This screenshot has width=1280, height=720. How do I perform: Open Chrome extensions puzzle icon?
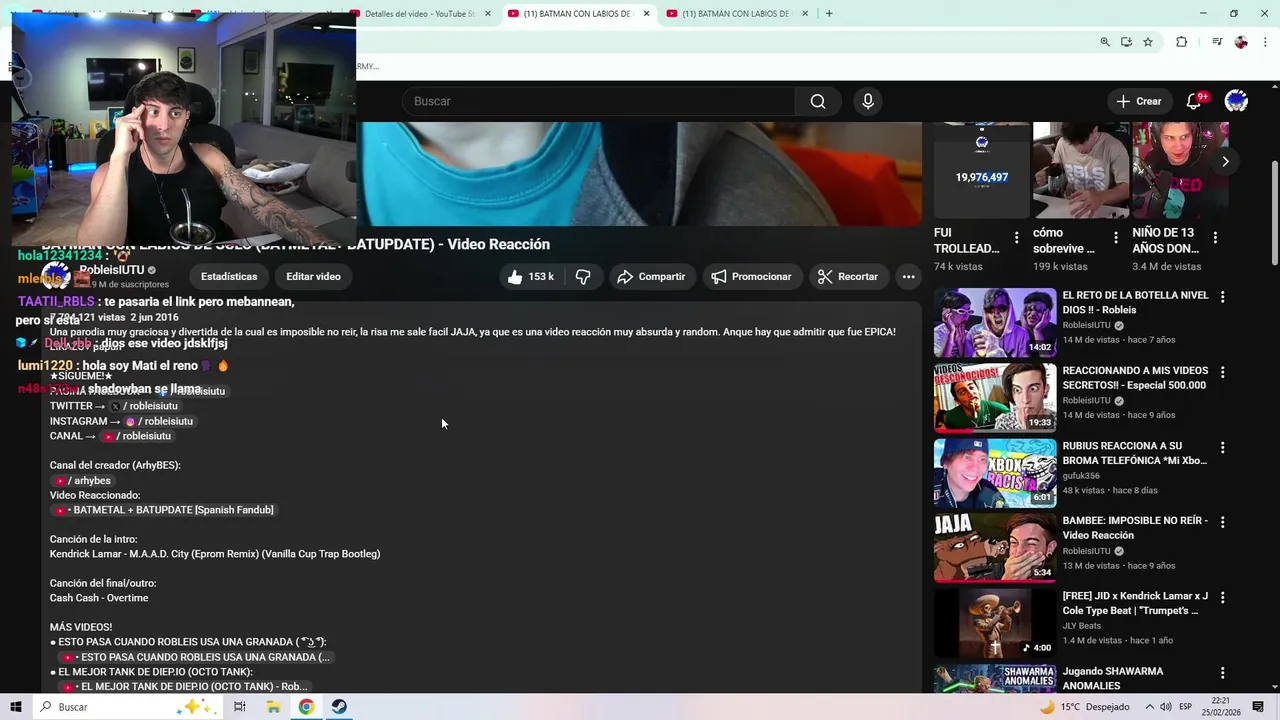pos(1181,42)
